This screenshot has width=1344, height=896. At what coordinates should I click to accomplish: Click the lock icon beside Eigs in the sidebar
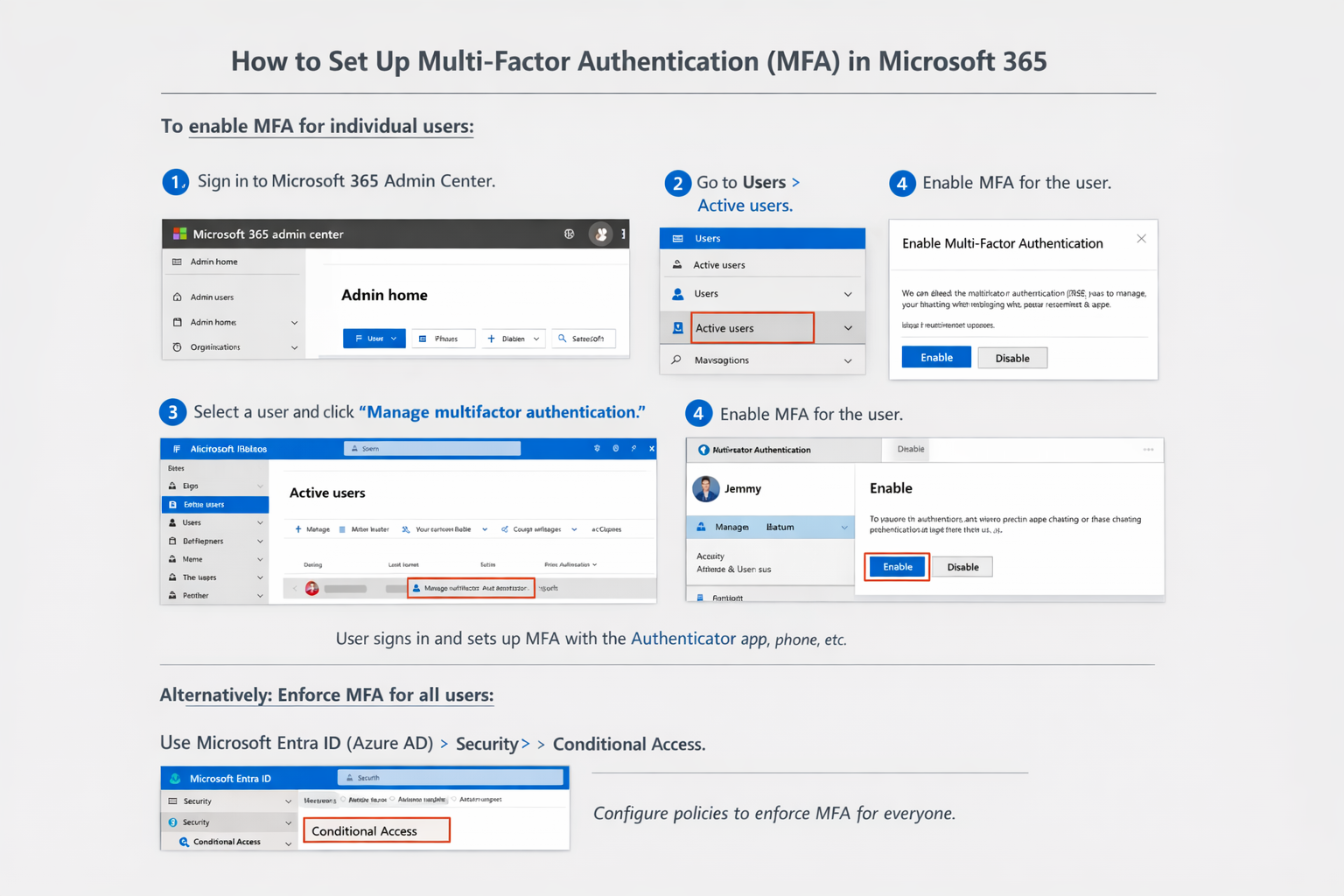pyautogui.click(x=172, y=486)
